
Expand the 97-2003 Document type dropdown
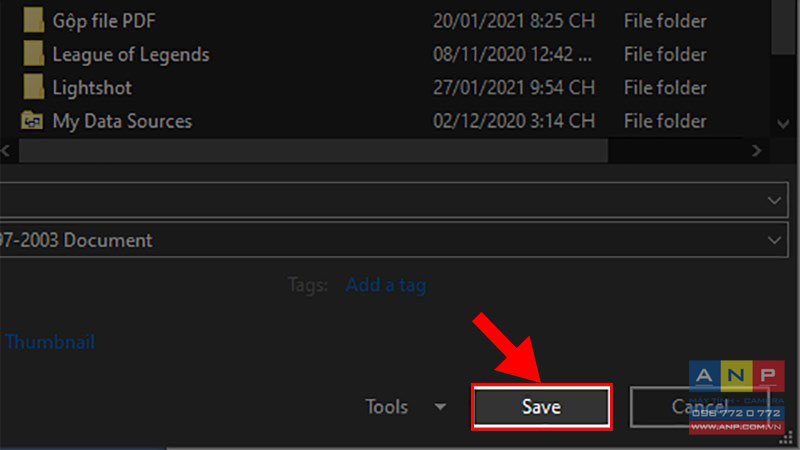774,240
